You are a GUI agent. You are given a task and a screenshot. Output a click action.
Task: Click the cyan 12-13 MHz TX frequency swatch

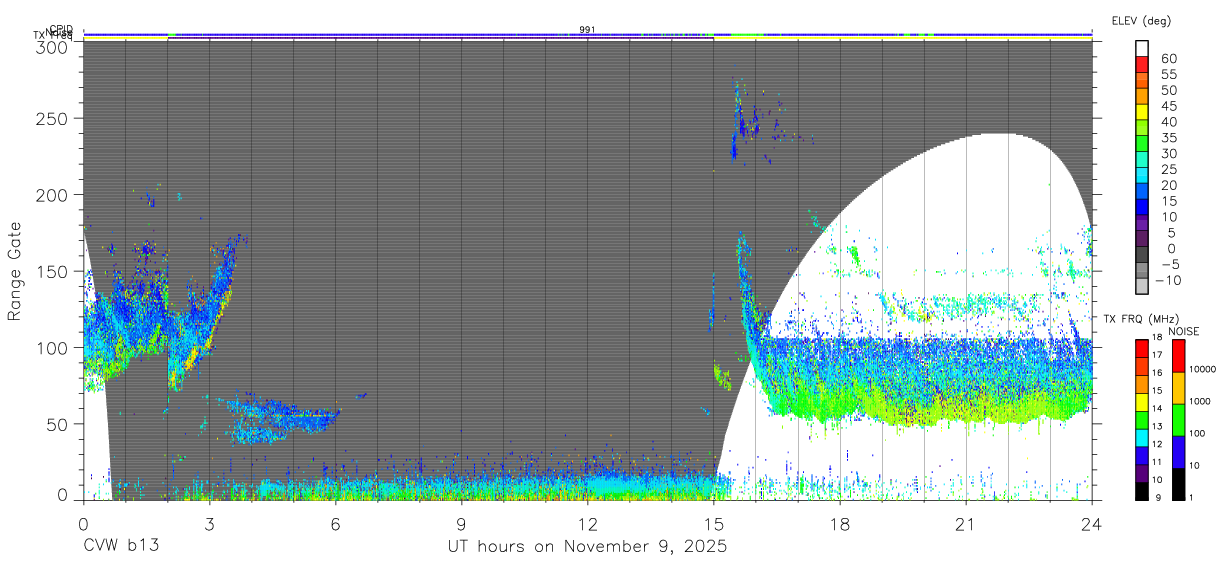(1142, 438)
